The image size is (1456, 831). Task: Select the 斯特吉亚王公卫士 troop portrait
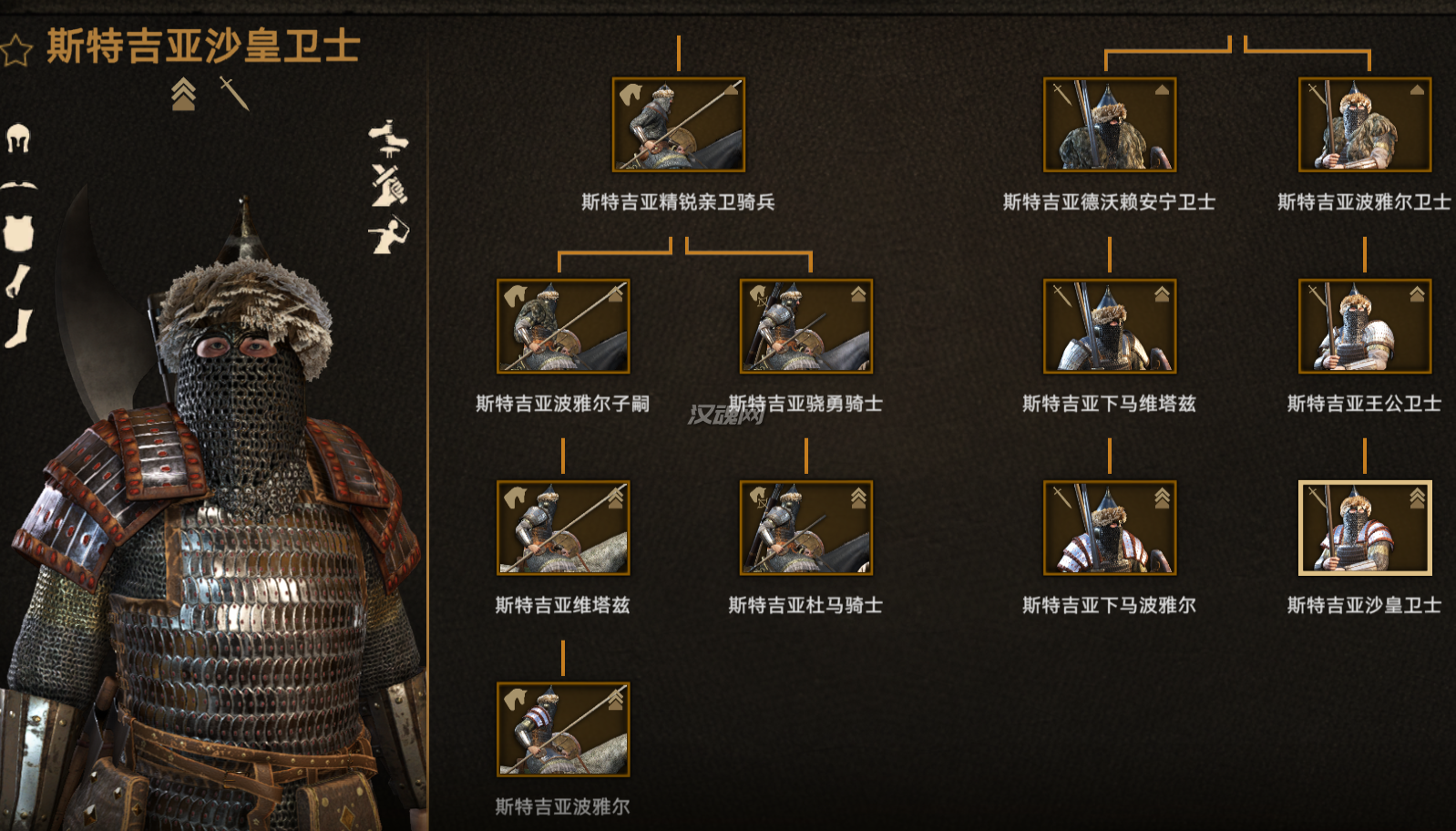[x=1365, y=326]
